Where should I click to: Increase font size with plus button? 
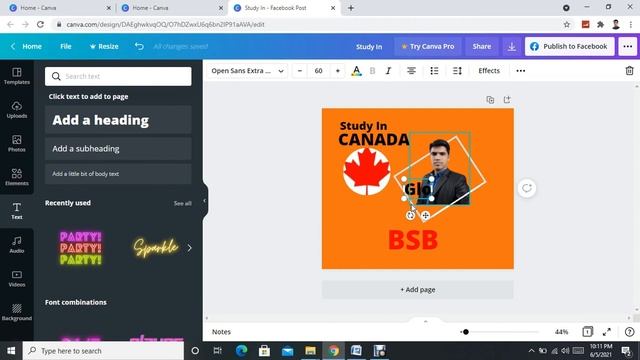pyautogui.click(x=338, y=71)
